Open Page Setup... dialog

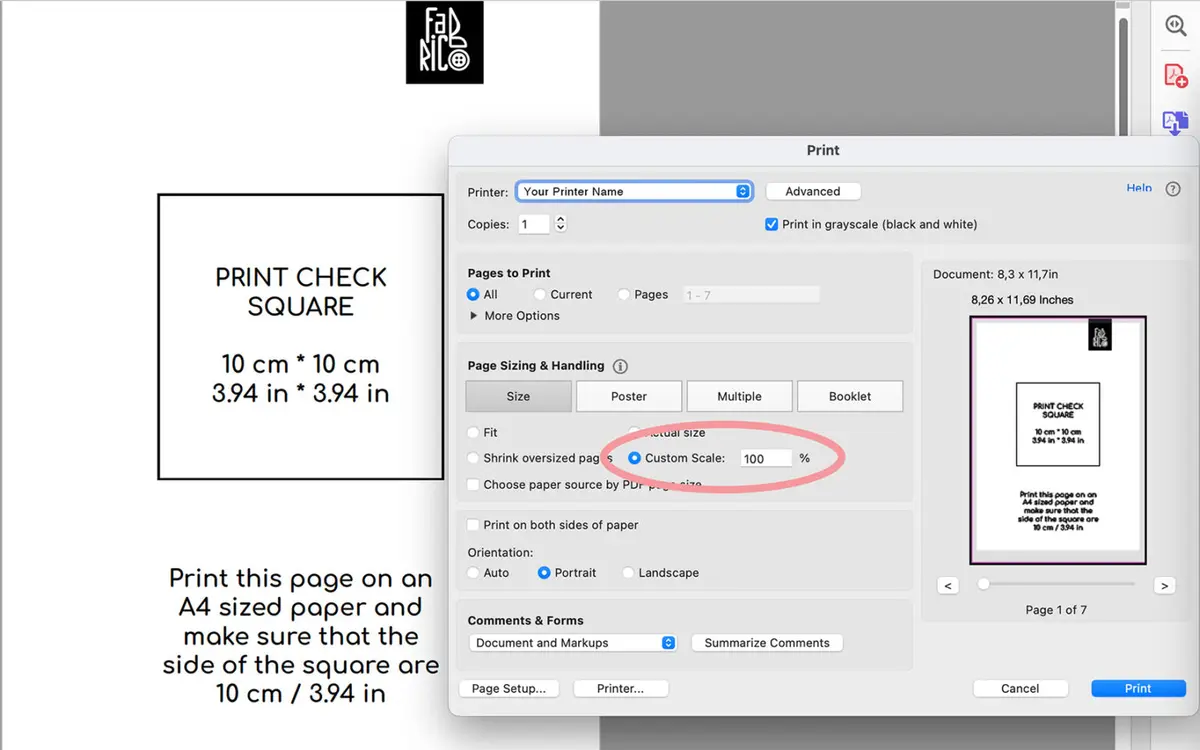point(509,688)
